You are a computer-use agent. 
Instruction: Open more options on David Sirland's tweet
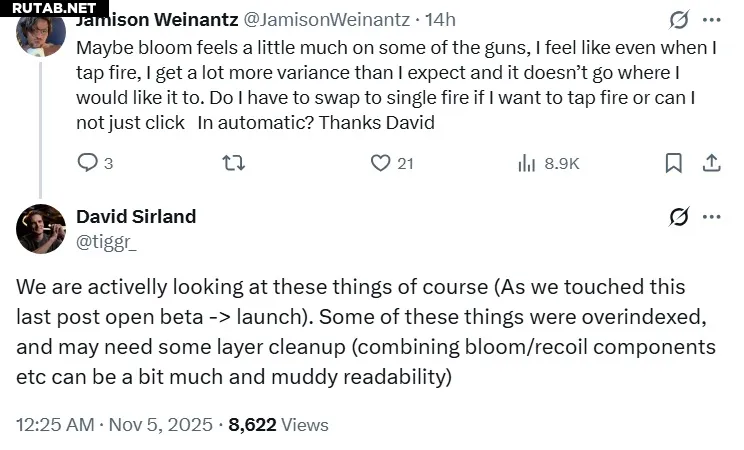pos(712,217)
